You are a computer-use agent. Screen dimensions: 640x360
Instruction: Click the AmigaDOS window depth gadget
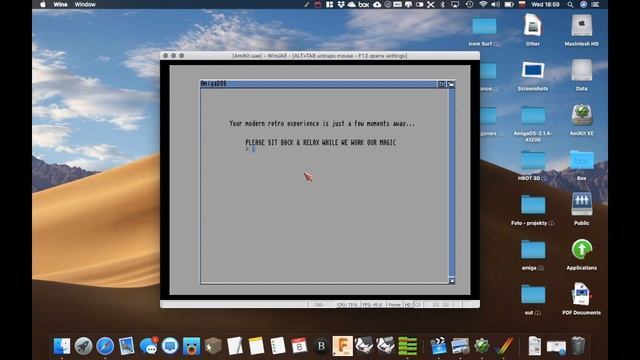[451, 84]
